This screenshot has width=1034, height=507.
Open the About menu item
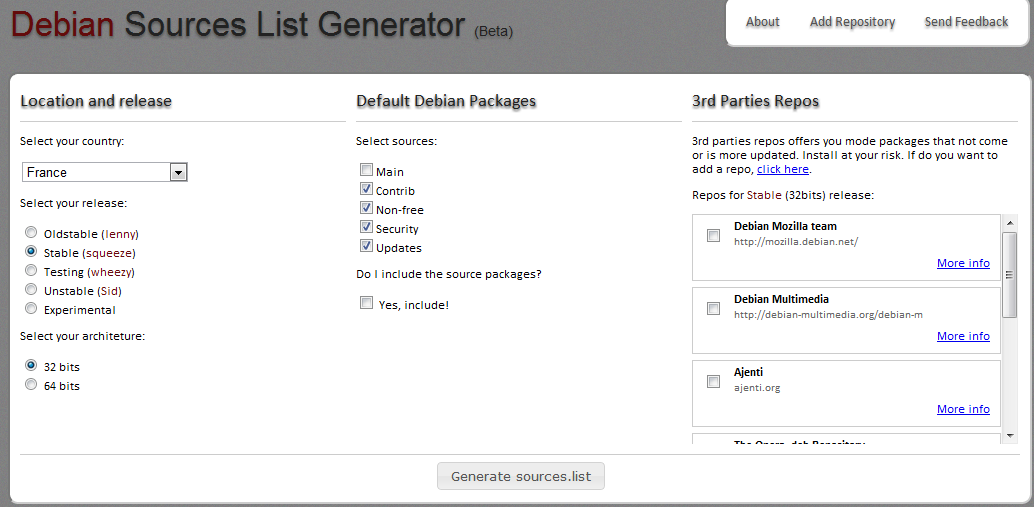(762, 22)
